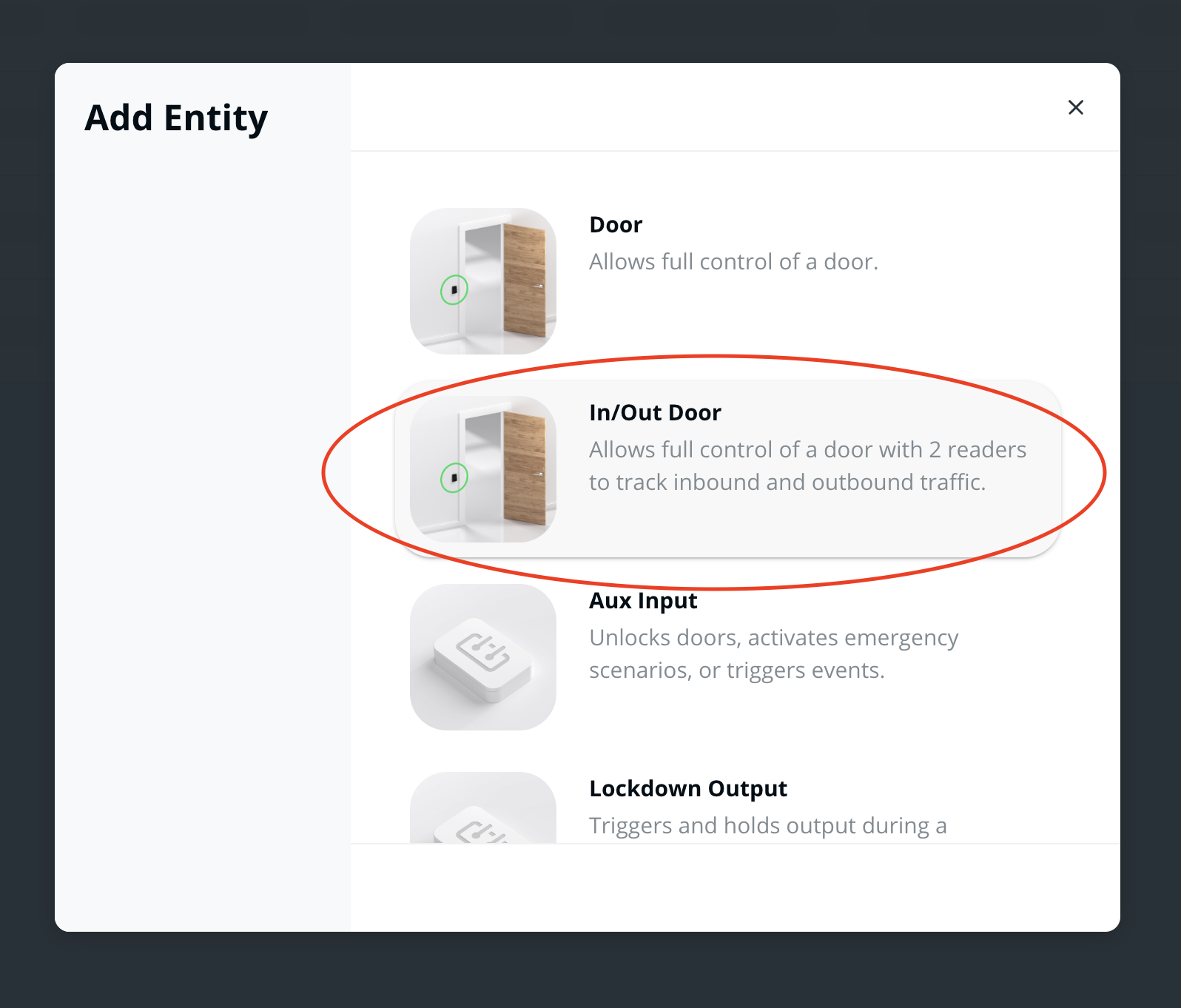
Task: Select the In/Out Door thumbnail image
Action: tap(482, 468)
